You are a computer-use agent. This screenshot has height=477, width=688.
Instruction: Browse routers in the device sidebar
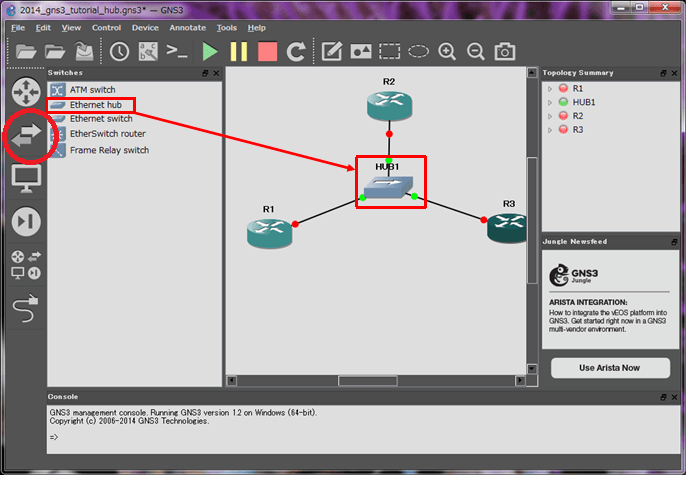point(26,92)
